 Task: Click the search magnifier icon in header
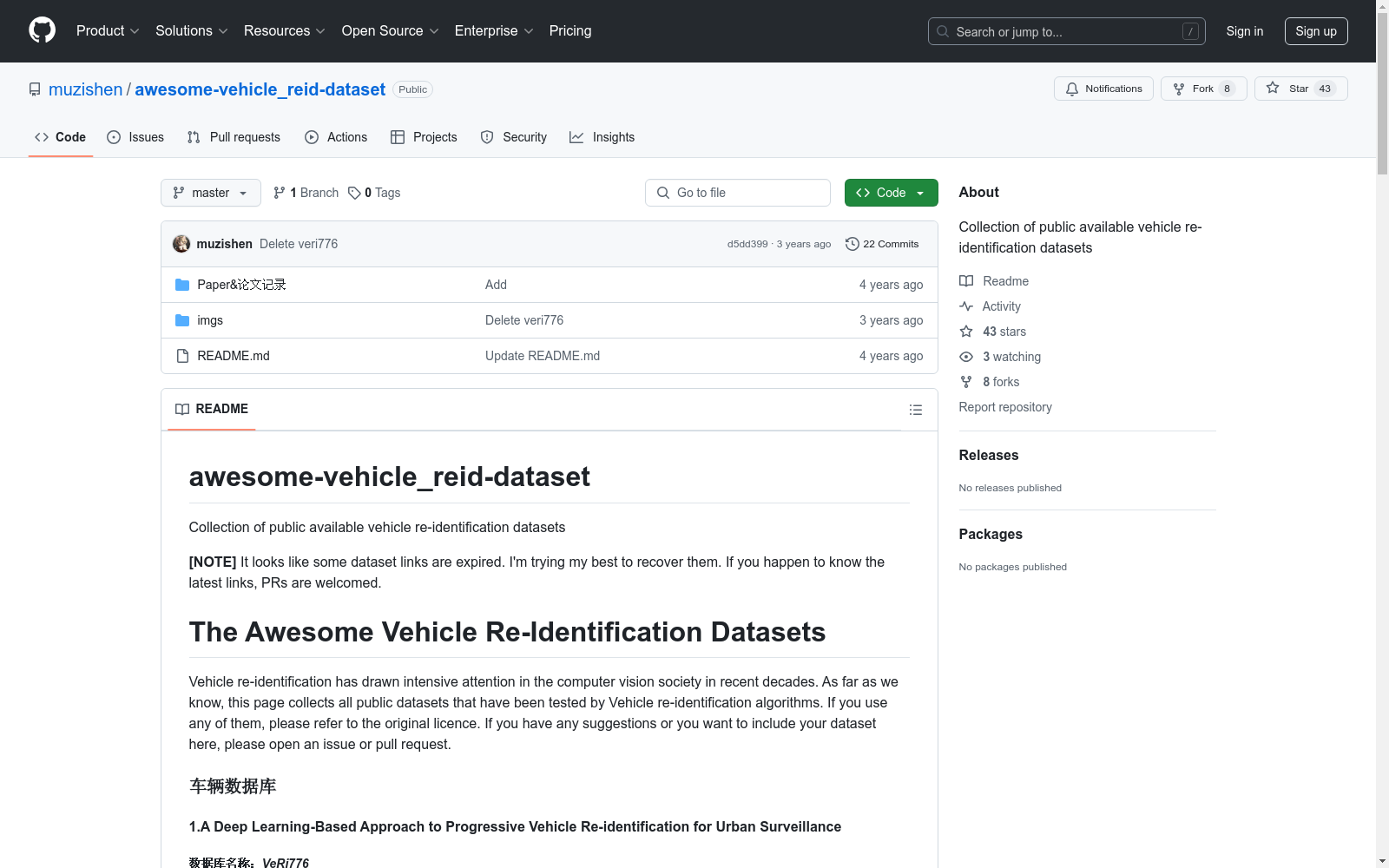[943, 31]
